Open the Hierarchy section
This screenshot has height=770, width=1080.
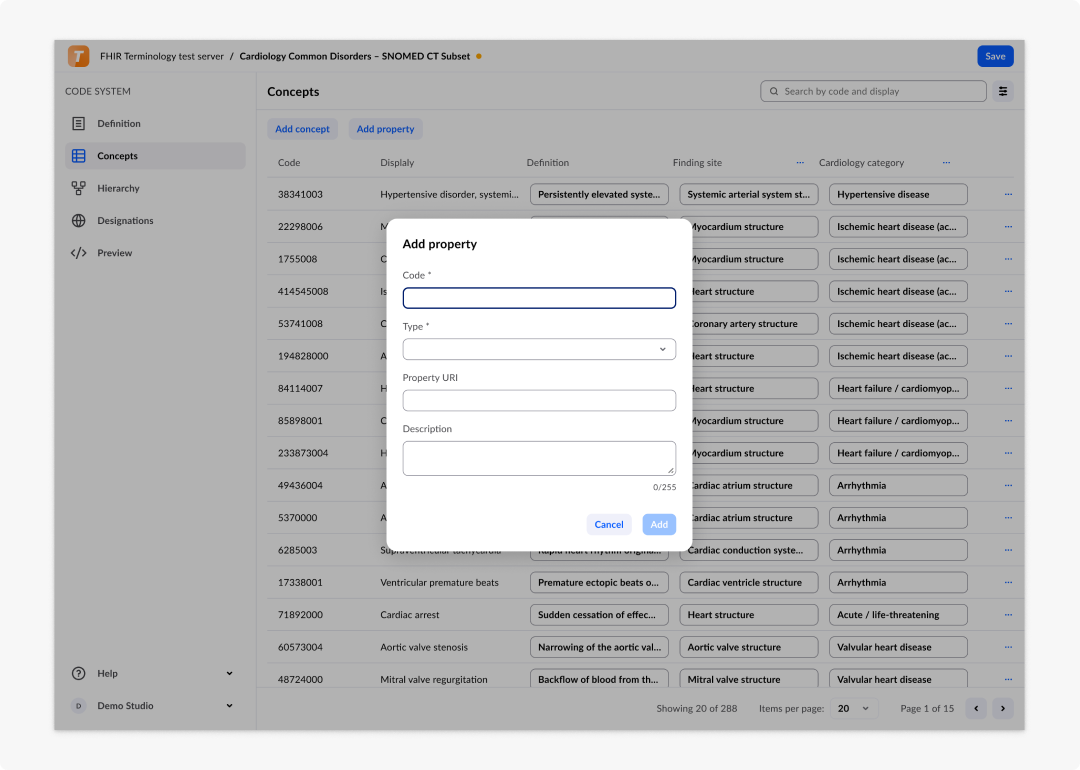(x=155, y=188)
